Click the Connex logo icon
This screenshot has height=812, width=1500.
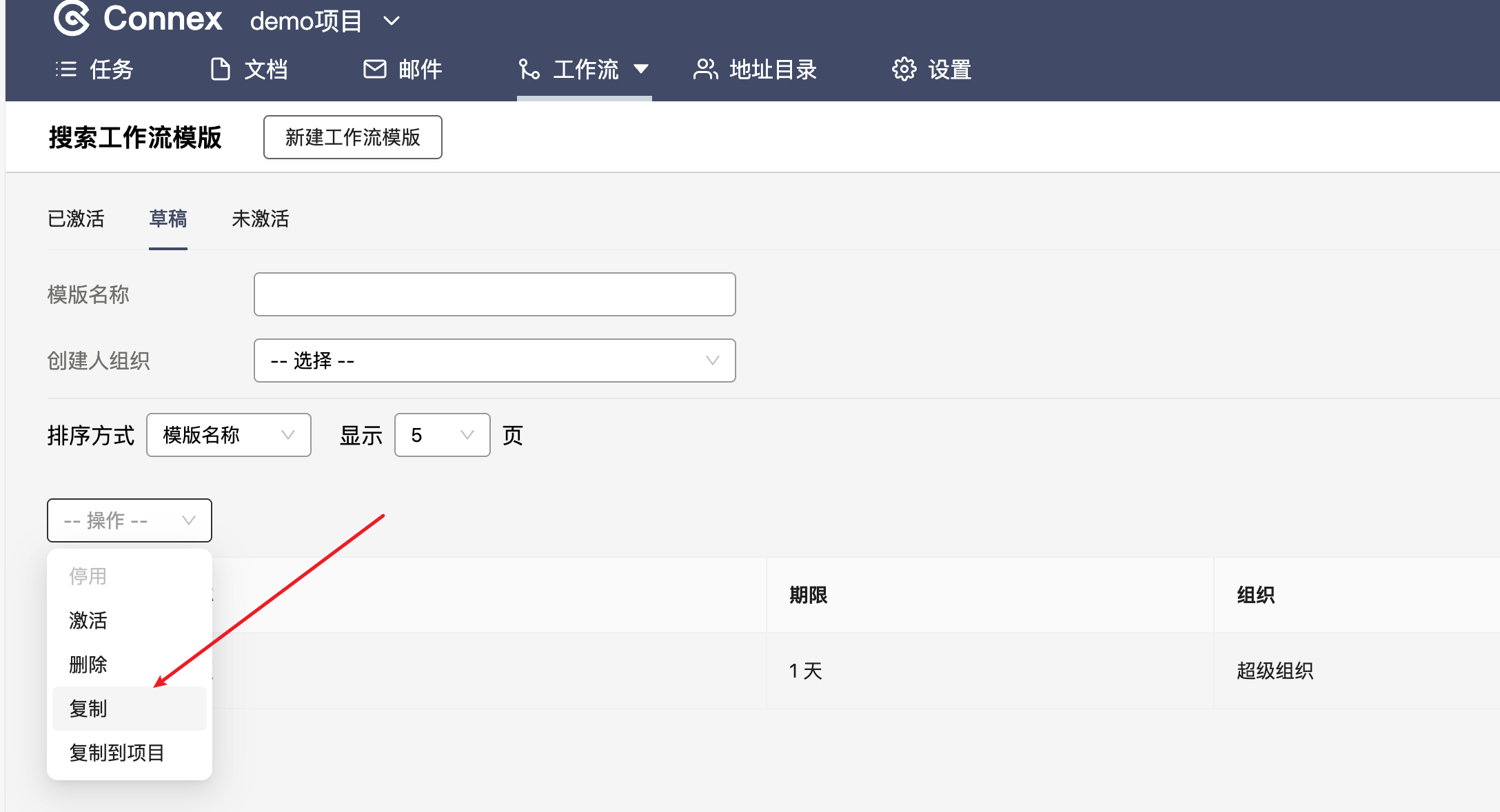click(72, 18)
